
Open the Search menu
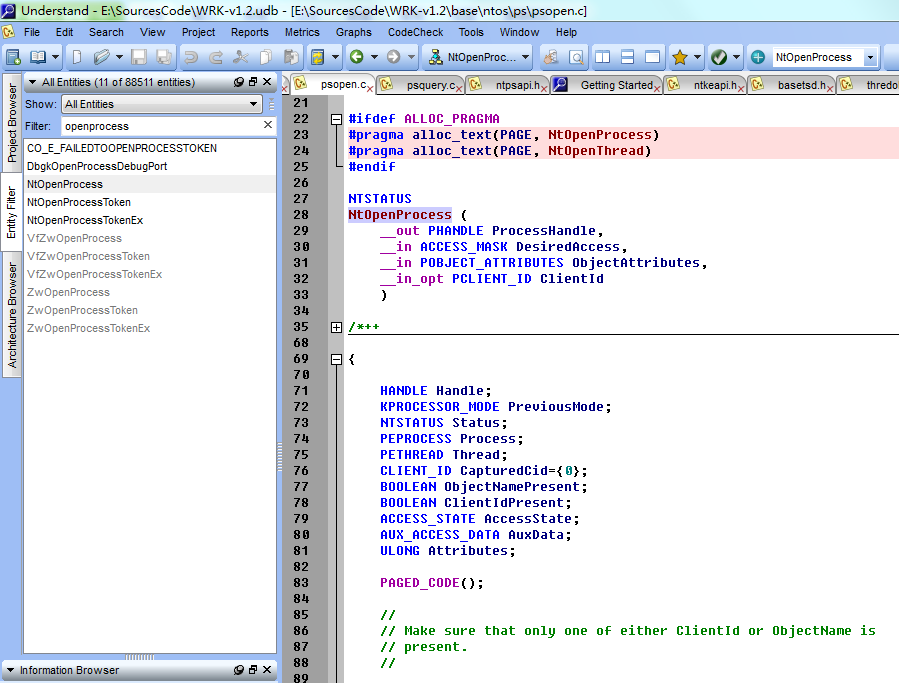(106, 32)
